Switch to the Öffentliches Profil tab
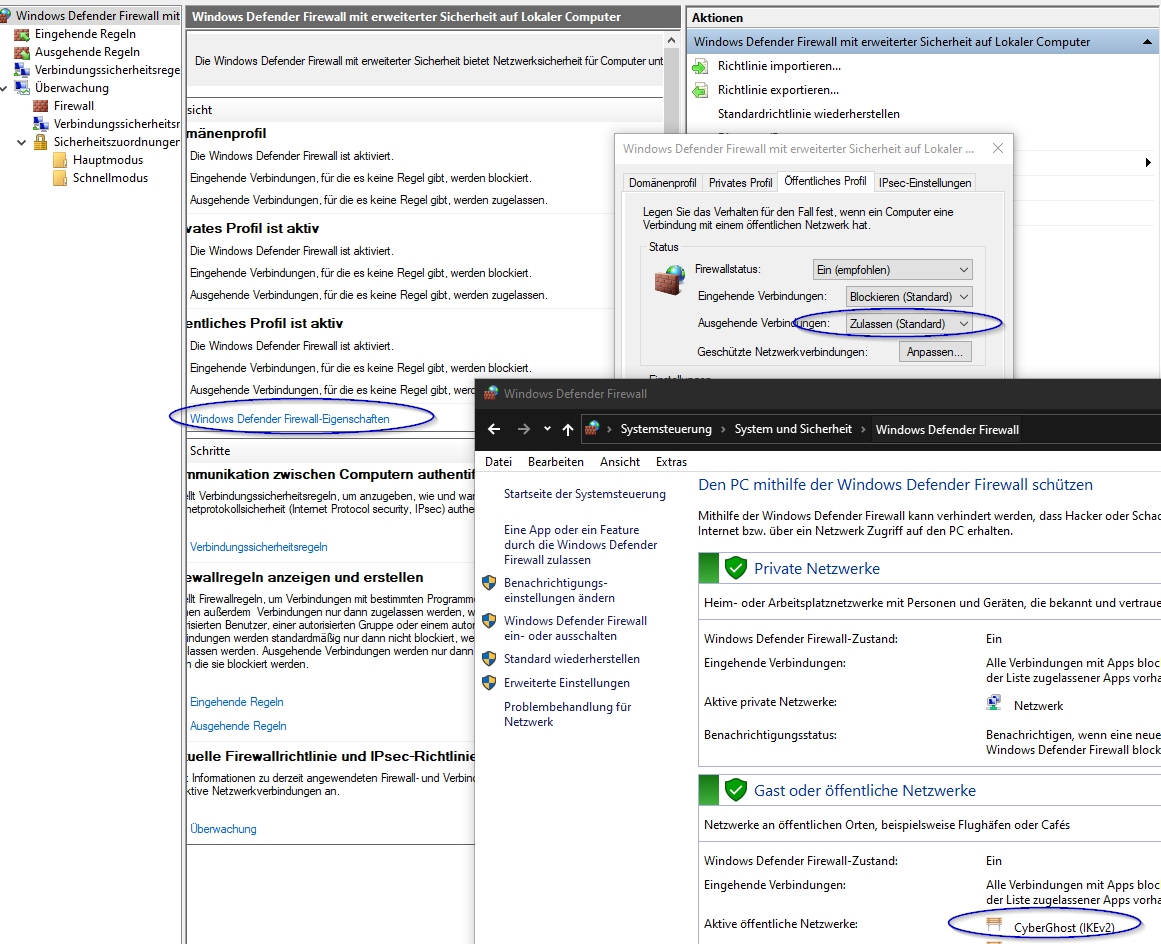Screen dimensions: 1161x944 click(825, 181)
